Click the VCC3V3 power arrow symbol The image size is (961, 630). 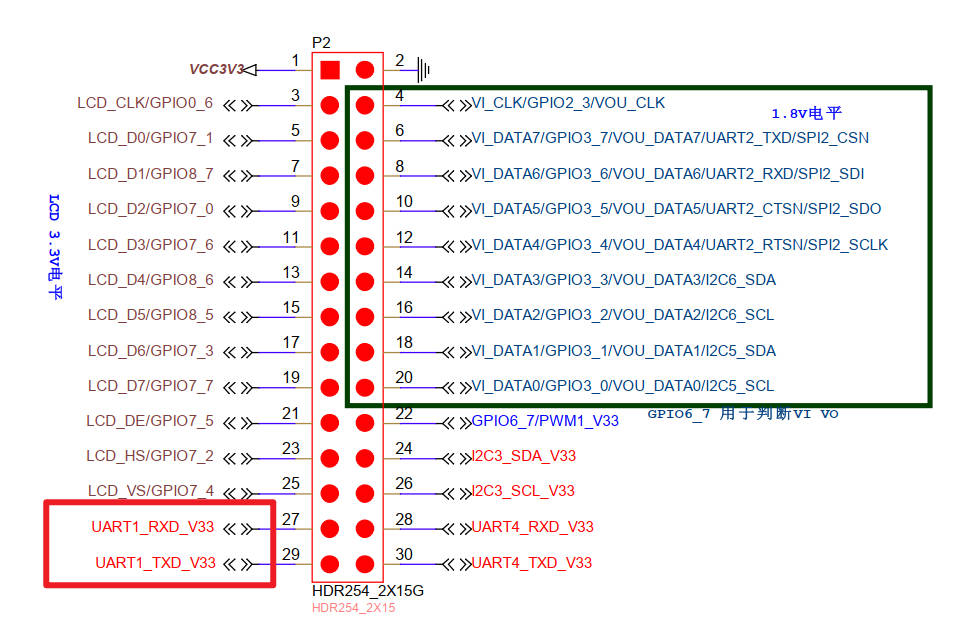pyautogui.click(x=250, y=70)
